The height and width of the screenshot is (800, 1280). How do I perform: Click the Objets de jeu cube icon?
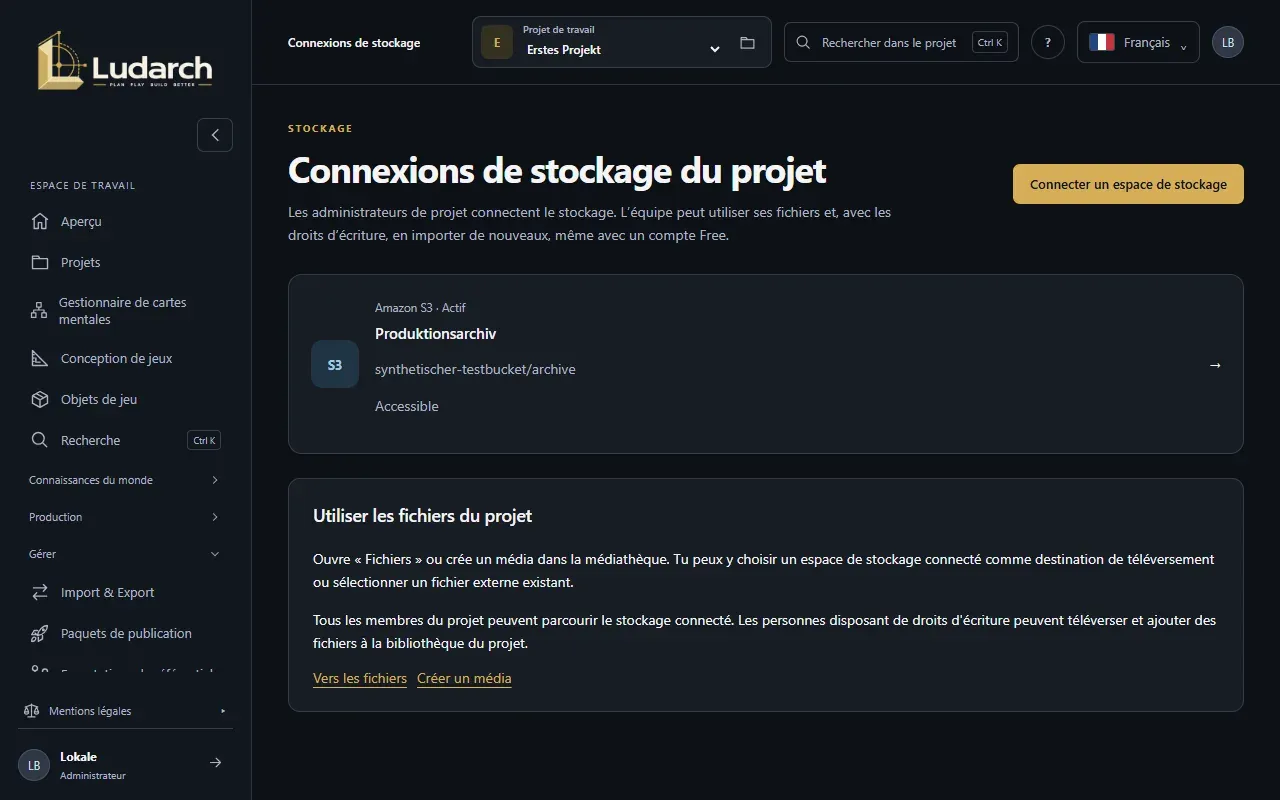(x=40, y=399)
